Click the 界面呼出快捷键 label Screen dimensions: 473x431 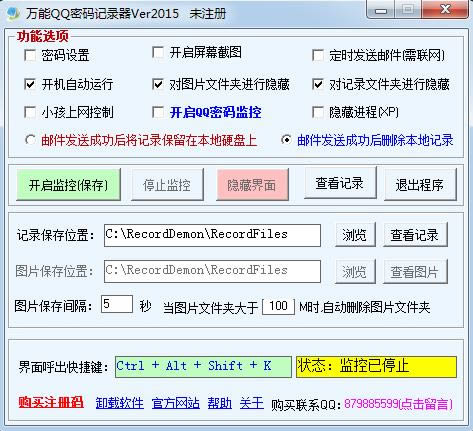[x=63, y=367]
